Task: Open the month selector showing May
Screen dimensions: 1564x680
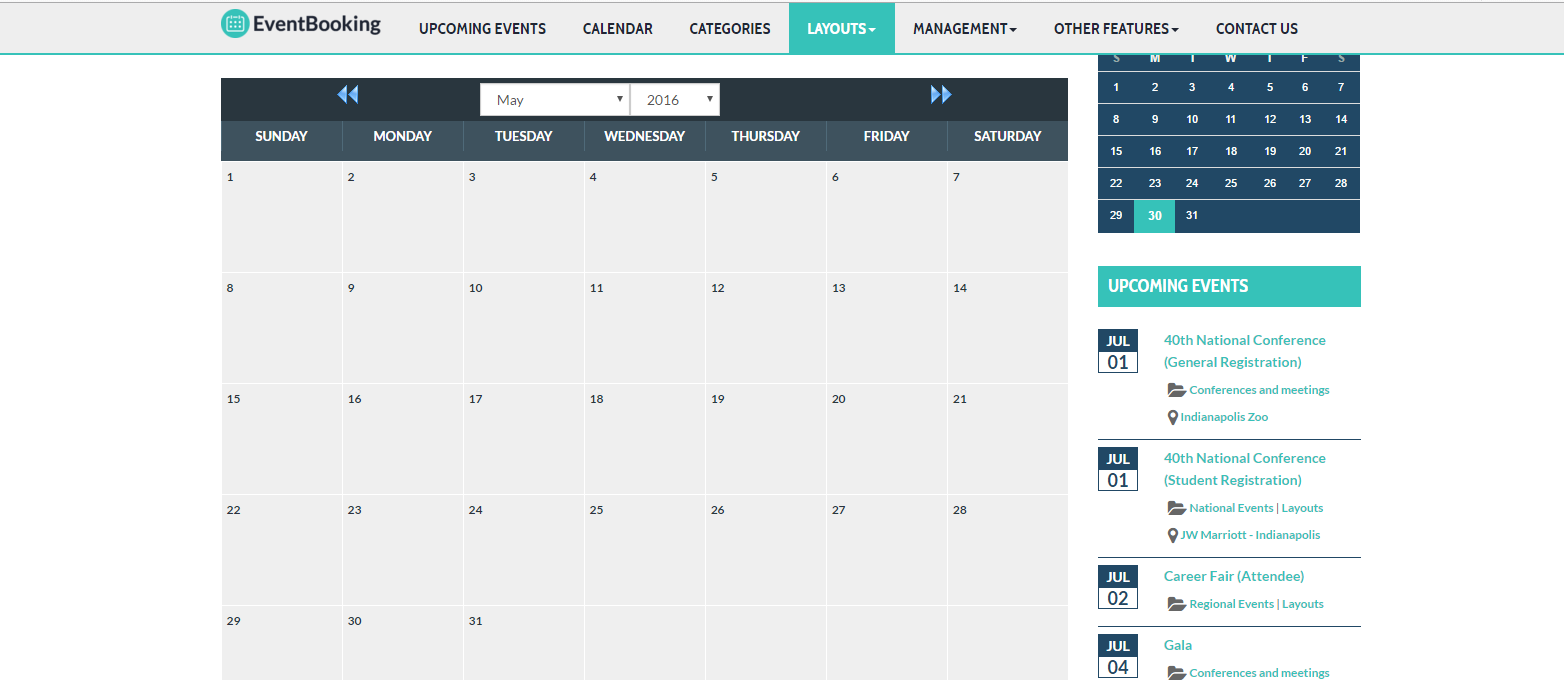Action: coord(554,99)
